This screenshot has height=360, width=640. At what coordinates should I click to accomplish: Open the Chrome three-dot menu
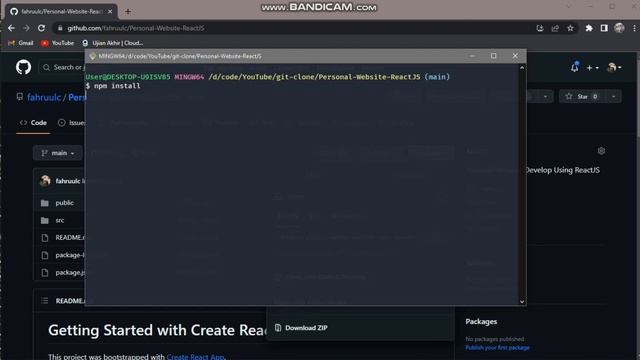tap(634, 28)
